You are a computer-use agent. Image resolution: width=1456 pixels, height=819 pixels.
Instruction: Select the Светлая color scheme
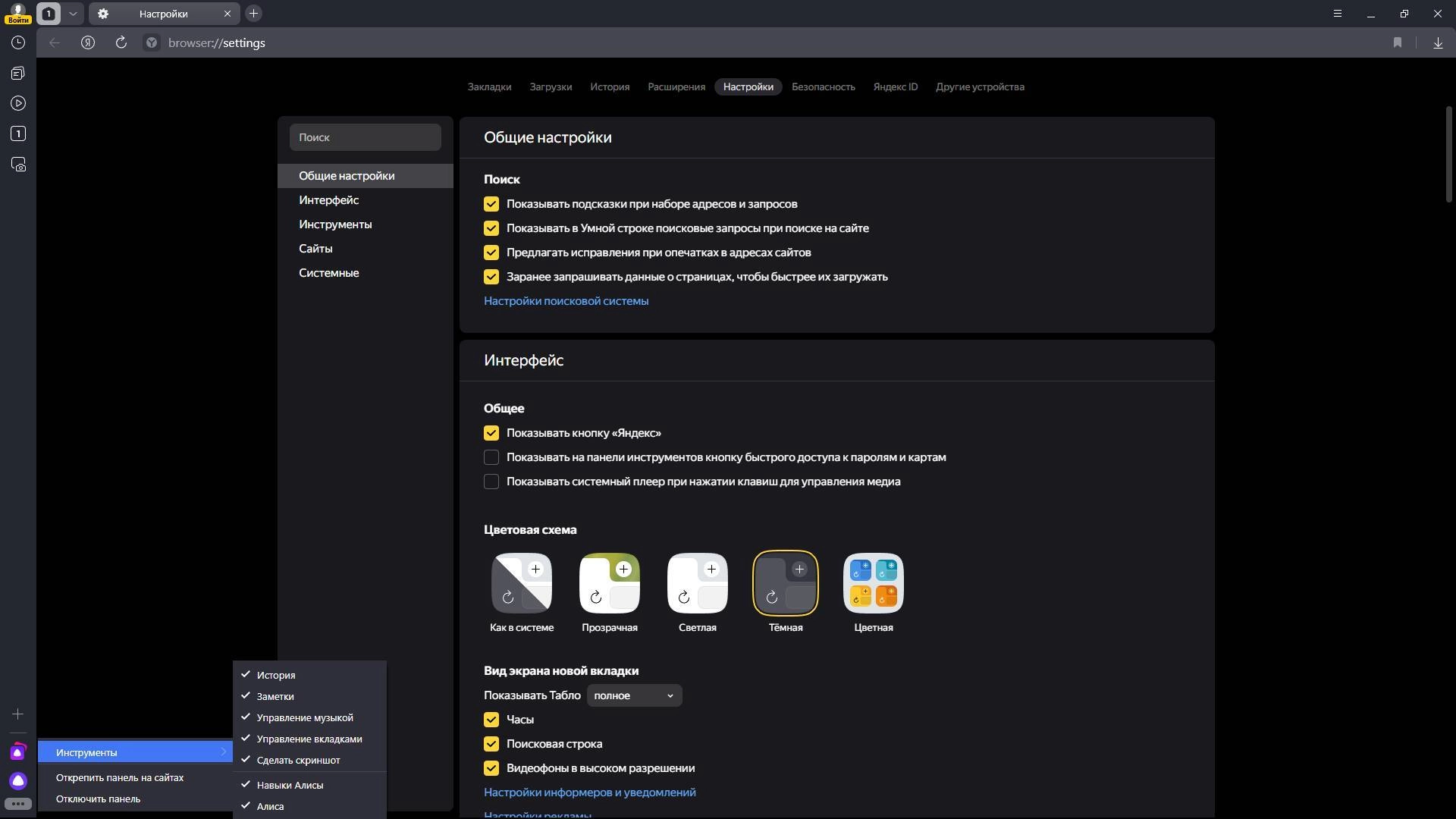(698, 583)
